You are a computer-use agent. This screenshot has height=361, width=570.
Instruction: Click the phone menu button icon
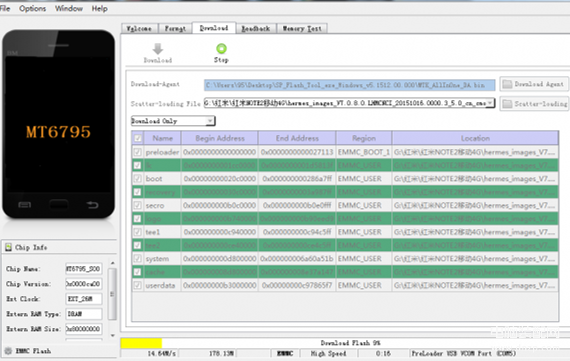point(24,205)
